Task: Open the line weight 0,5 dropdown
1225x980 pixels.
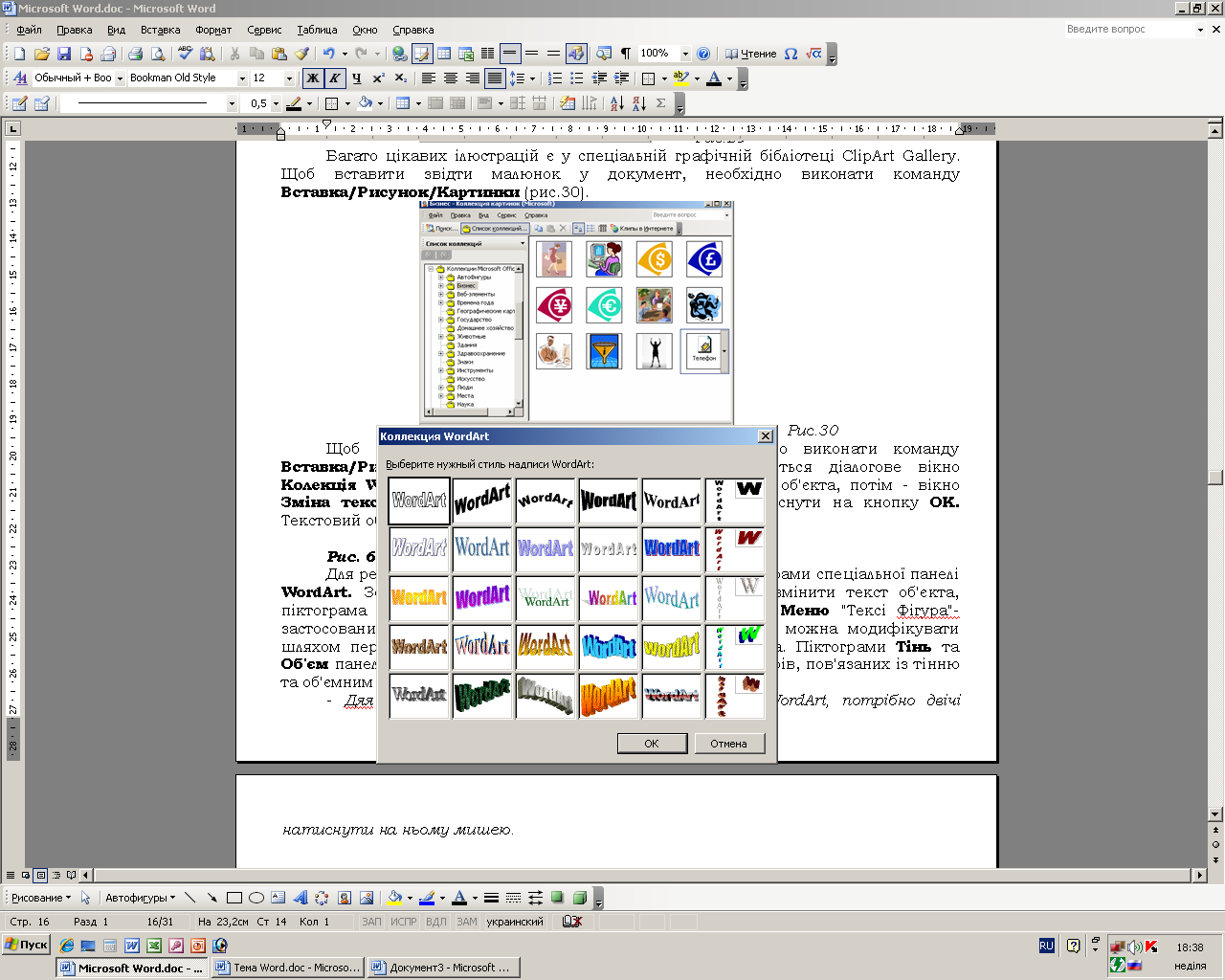Action: click(277, 103)
